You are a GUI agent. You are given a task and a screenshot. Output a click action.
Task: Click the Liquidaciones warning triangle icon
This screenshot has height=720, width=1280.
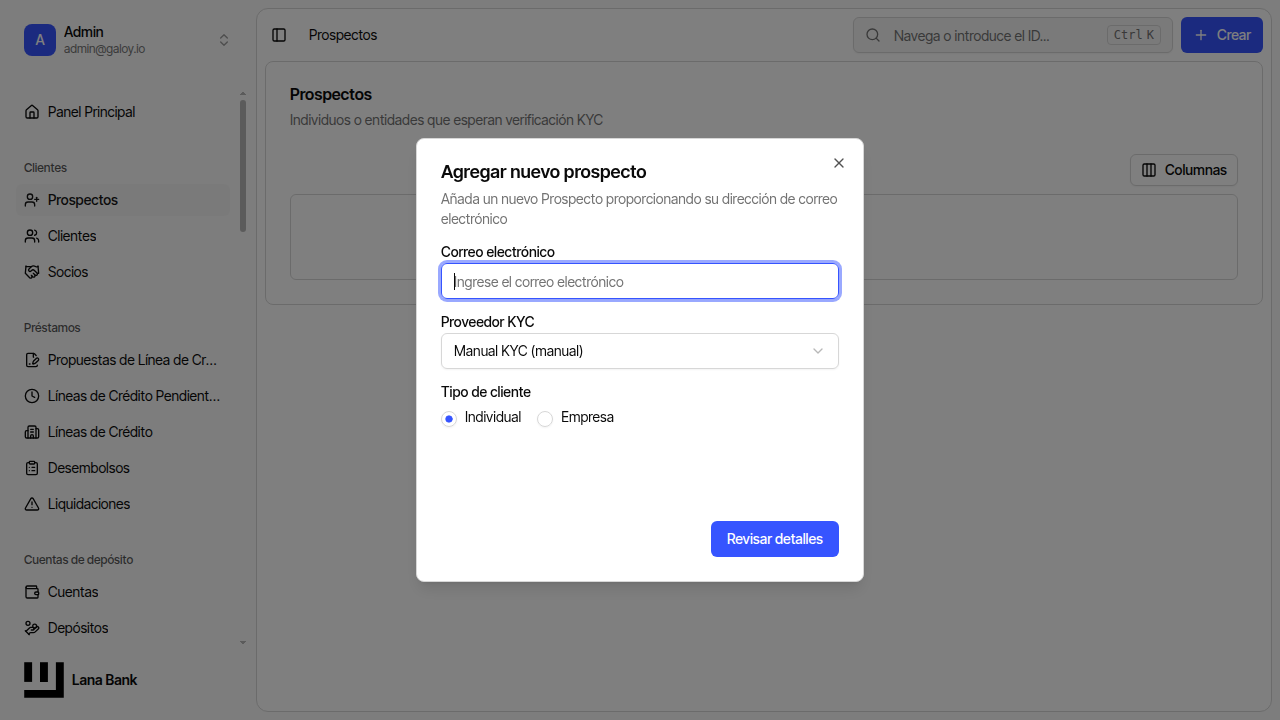click(x=32, y=504)
